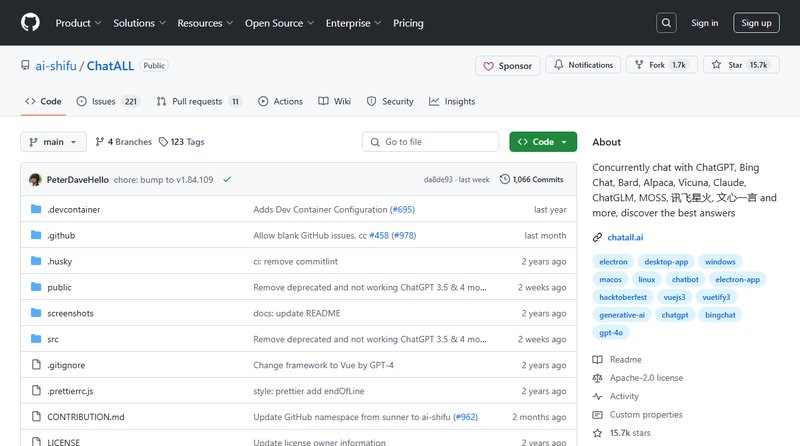The width and height of the screenshot is (800, 446).
Task: Select the electron topic tag
Action: (x=613, y=262)
